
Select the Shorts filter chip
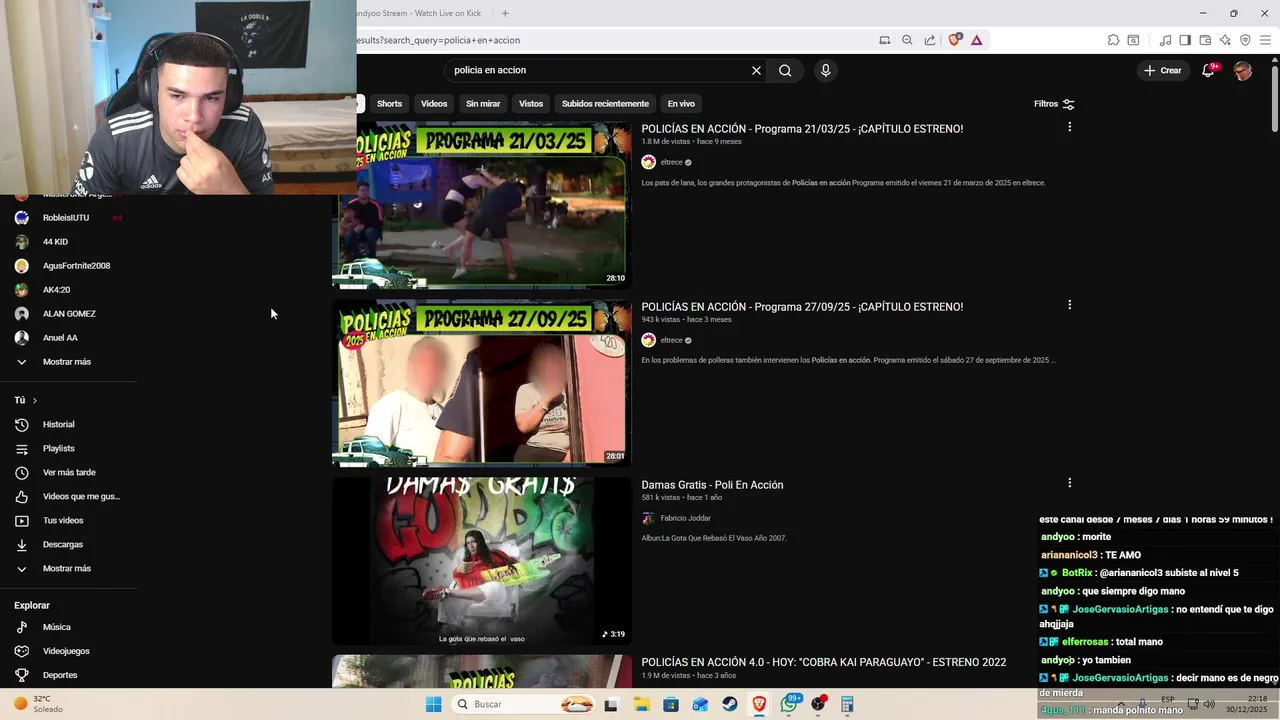[x=389, y=104]
